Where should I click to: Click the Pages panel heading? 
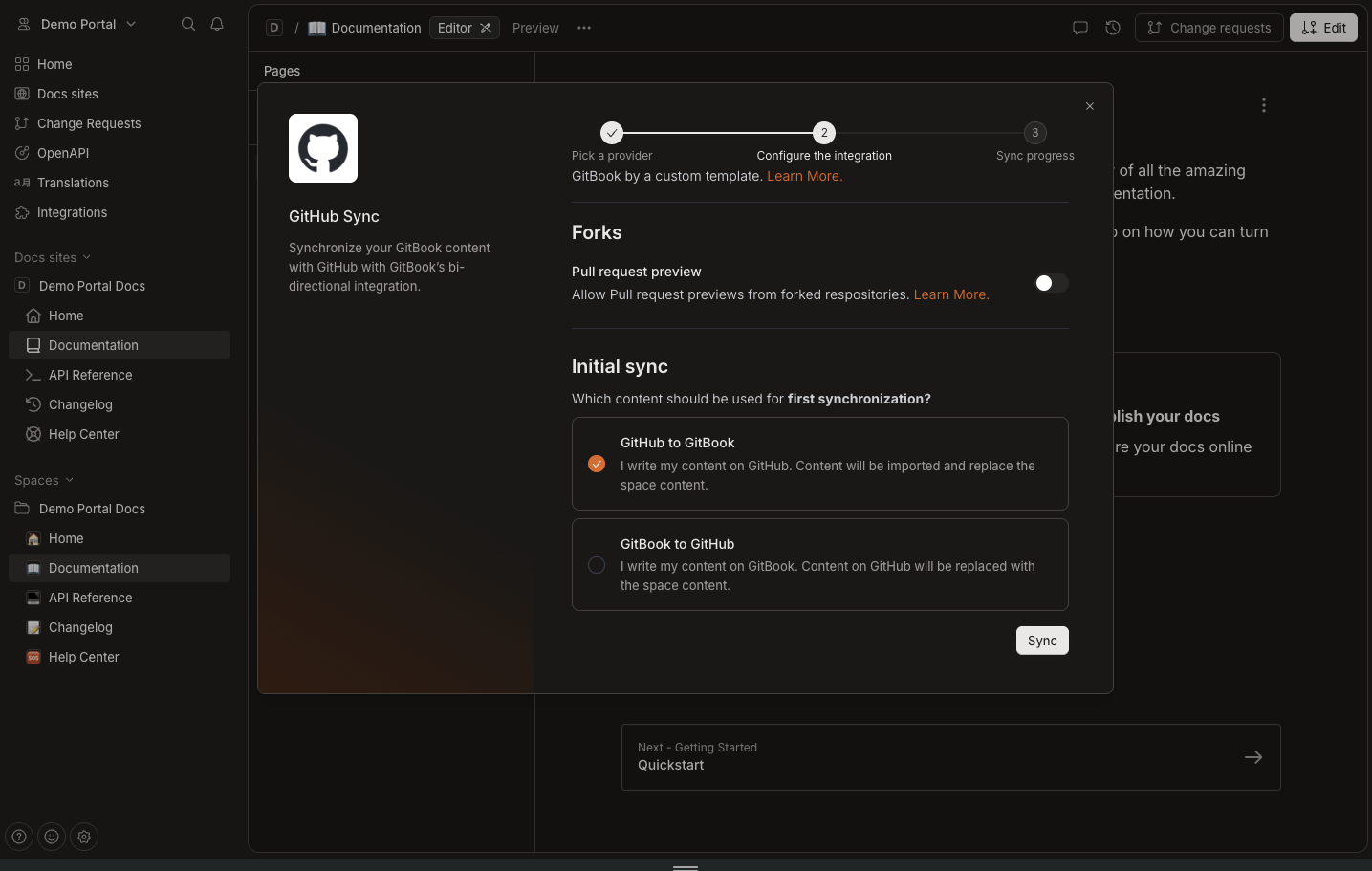click(x=282, y=71)
